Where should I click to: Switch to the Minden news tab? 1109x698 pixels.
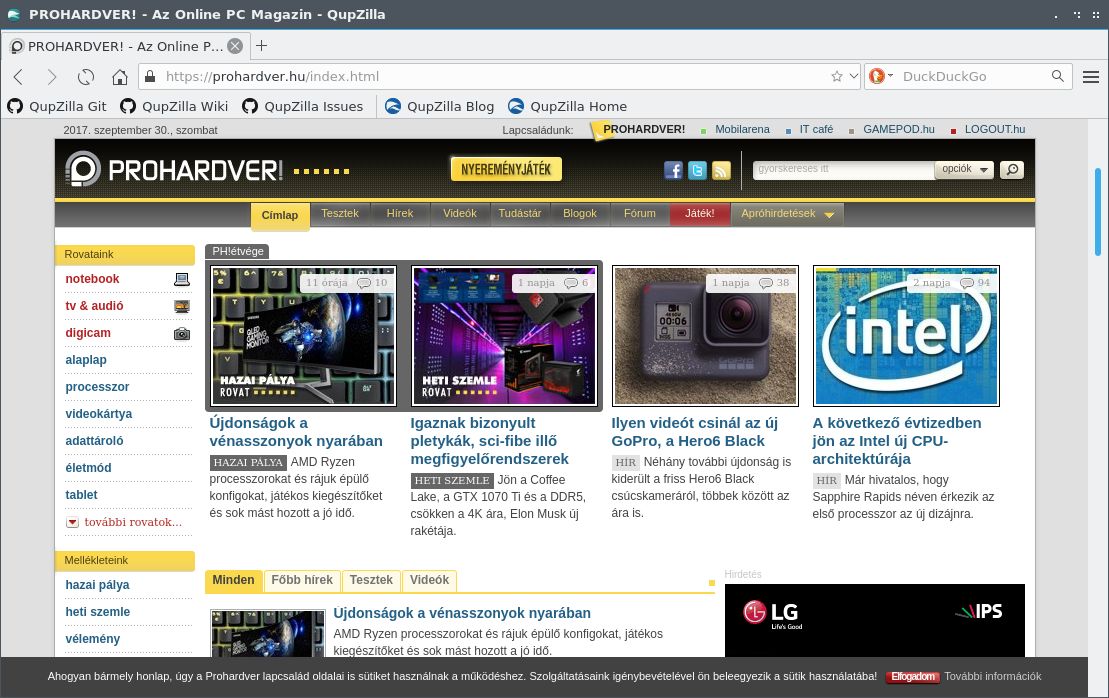[x=233, y=580]
